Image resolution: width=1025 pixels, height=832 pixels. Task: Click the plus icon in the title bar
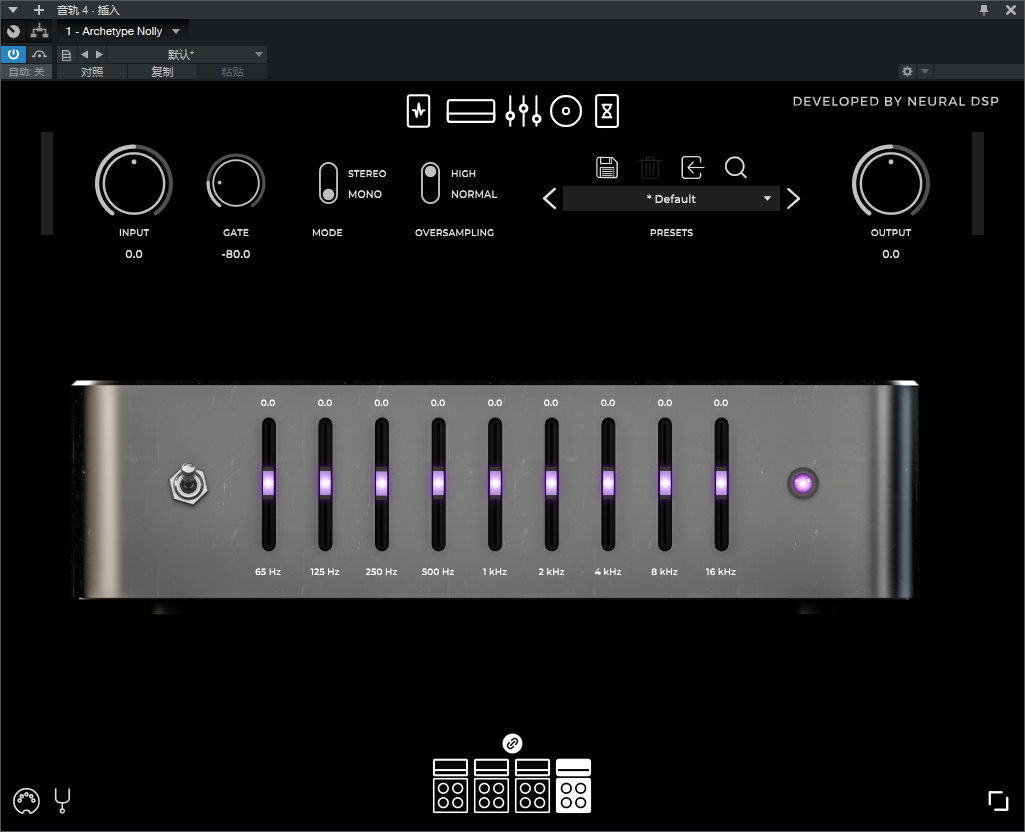click(39, 10)
